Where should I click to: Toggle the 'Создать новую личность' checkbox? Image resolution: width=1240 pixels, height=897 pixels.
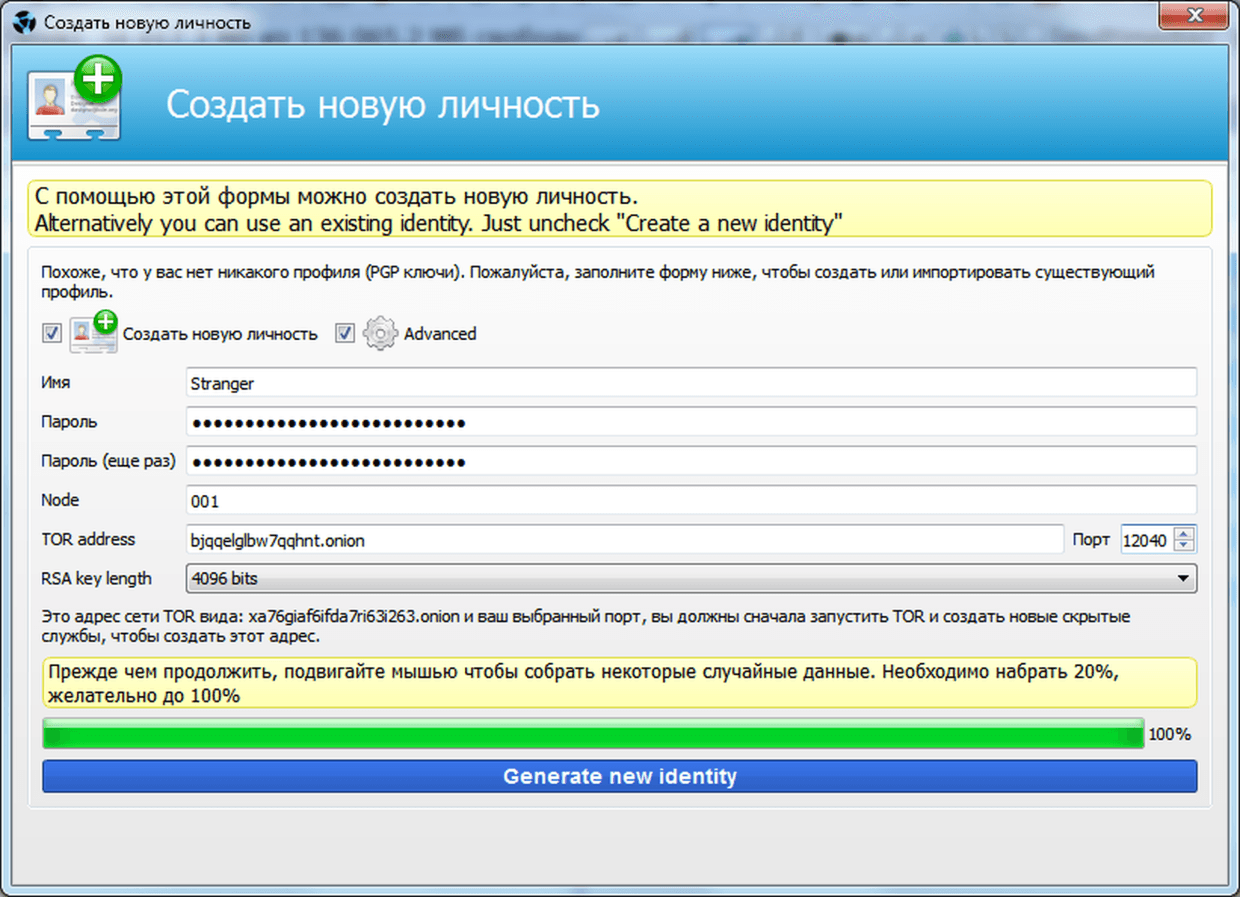click(52, 334)
